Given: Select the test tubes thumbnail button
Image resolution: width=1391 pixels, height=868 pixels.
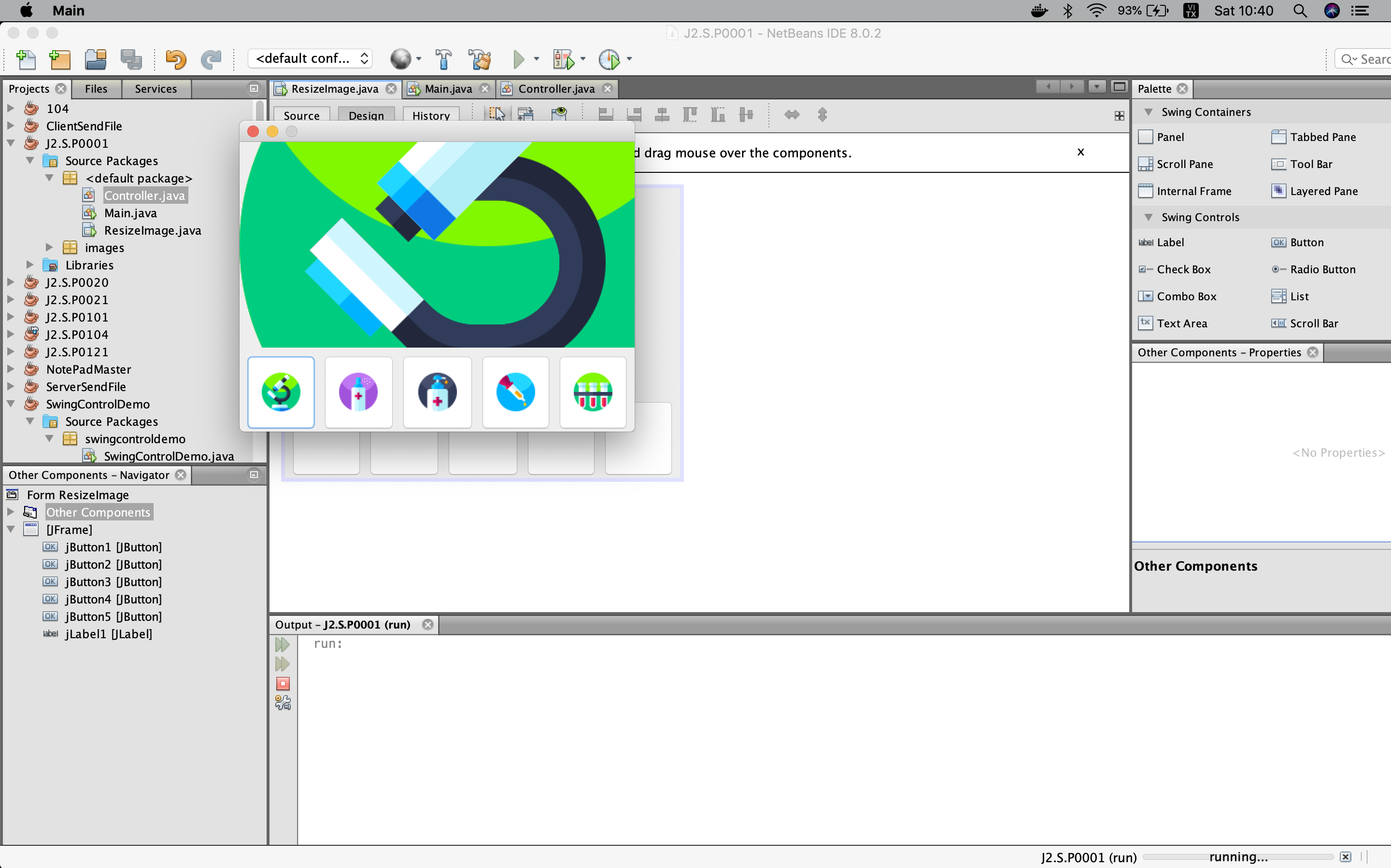Looking at the screenshot, I should [593, 392].
